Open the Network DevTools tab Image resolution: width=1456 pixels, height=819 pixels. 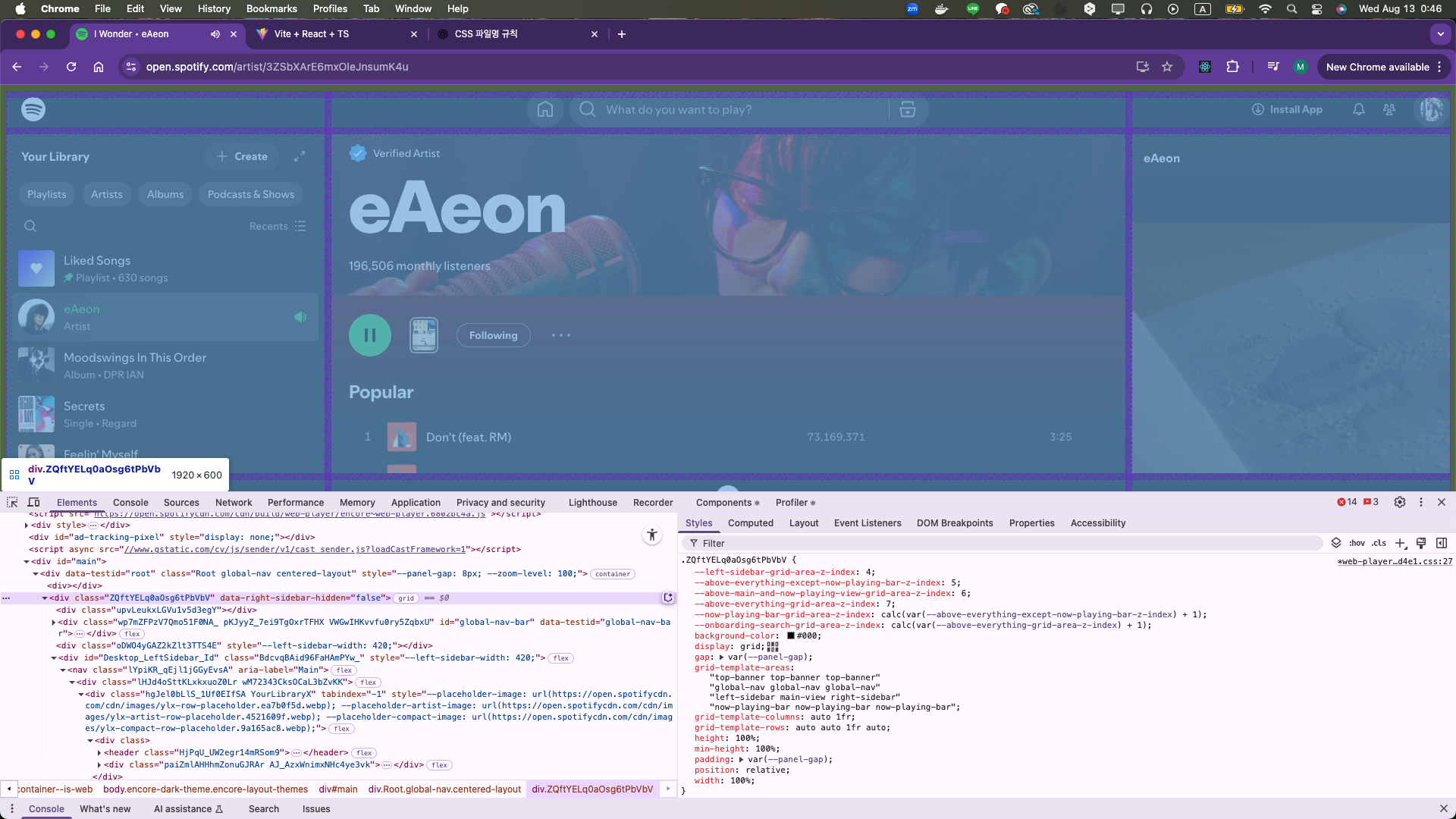pyautogui.click(x=234, y=503)
